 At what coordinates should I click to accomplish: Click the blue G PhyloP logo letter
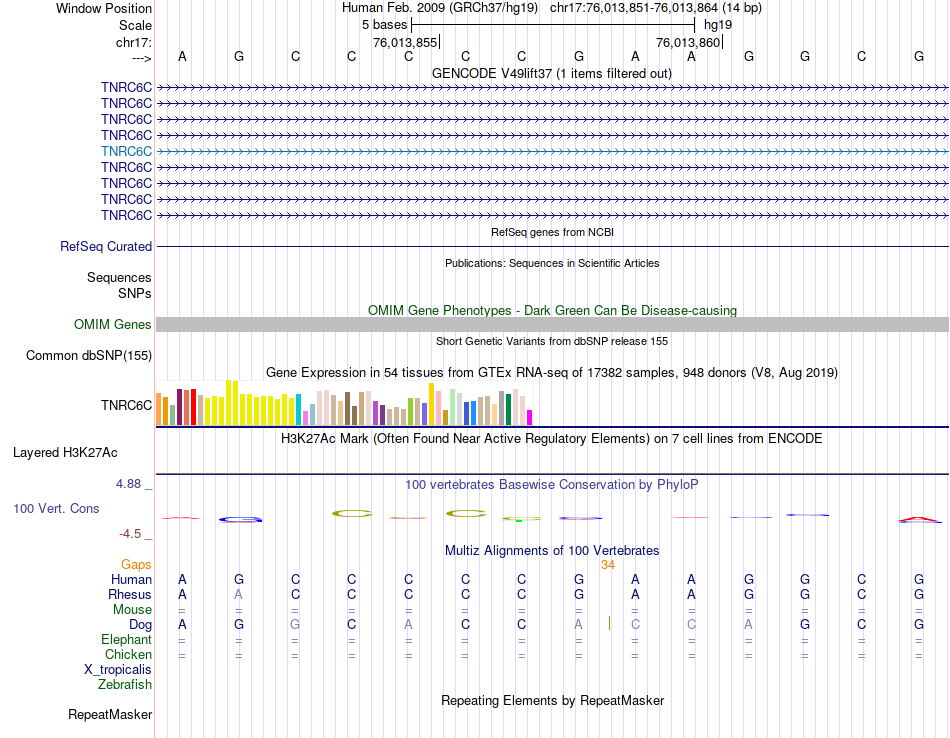pyautogui.click(x=241, y=519)
